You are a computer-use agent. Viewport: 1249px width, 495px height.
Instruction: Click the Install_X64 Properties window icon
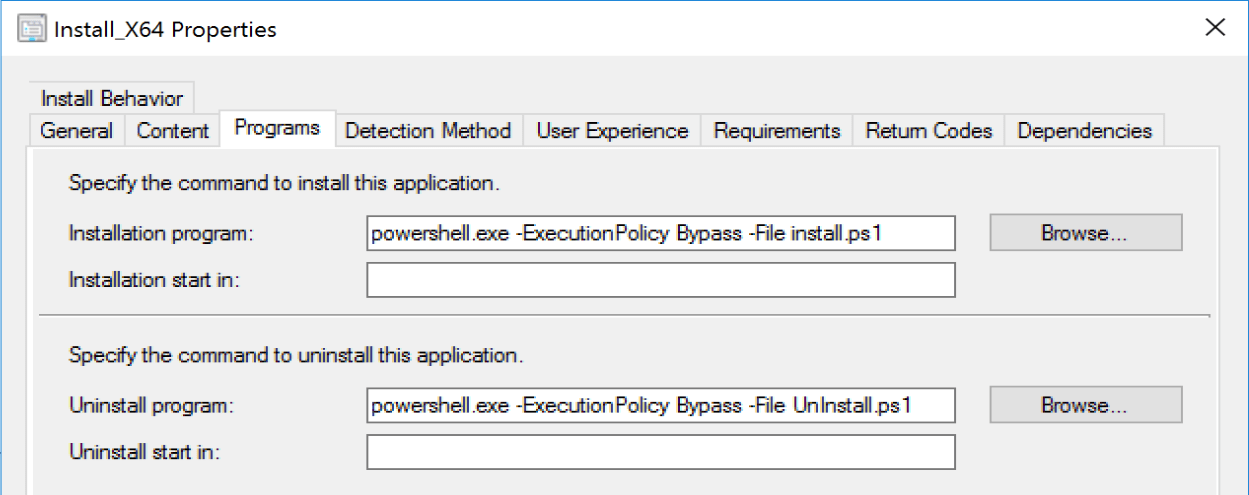[33, 28]
